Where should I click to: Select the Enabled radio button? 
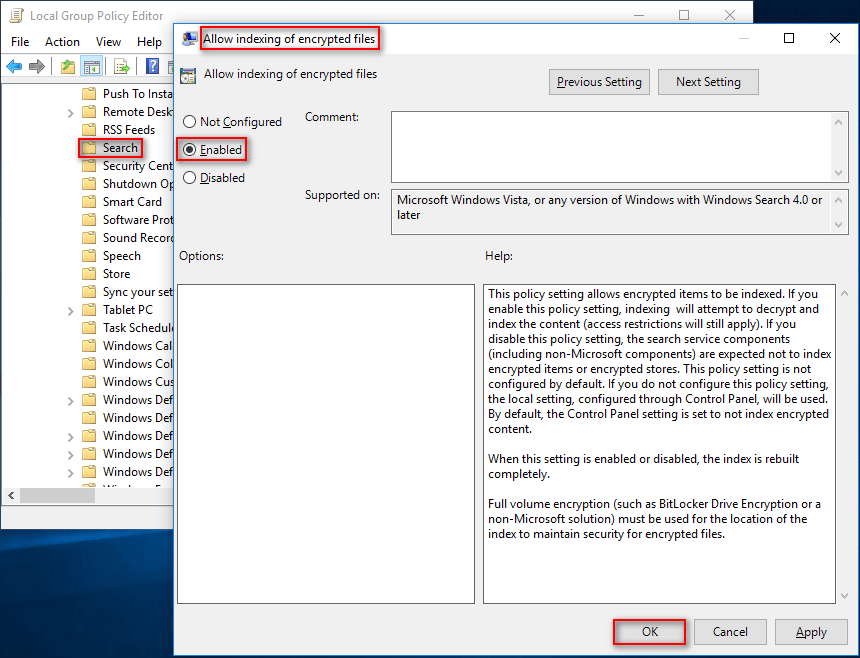pos(189,148)
